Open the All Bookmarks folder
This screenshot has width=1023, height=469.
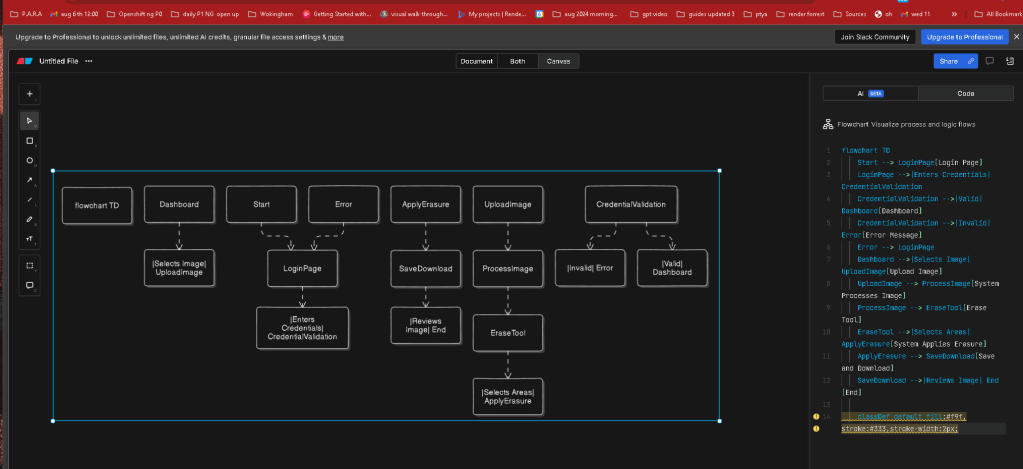(x=997, y=14)
